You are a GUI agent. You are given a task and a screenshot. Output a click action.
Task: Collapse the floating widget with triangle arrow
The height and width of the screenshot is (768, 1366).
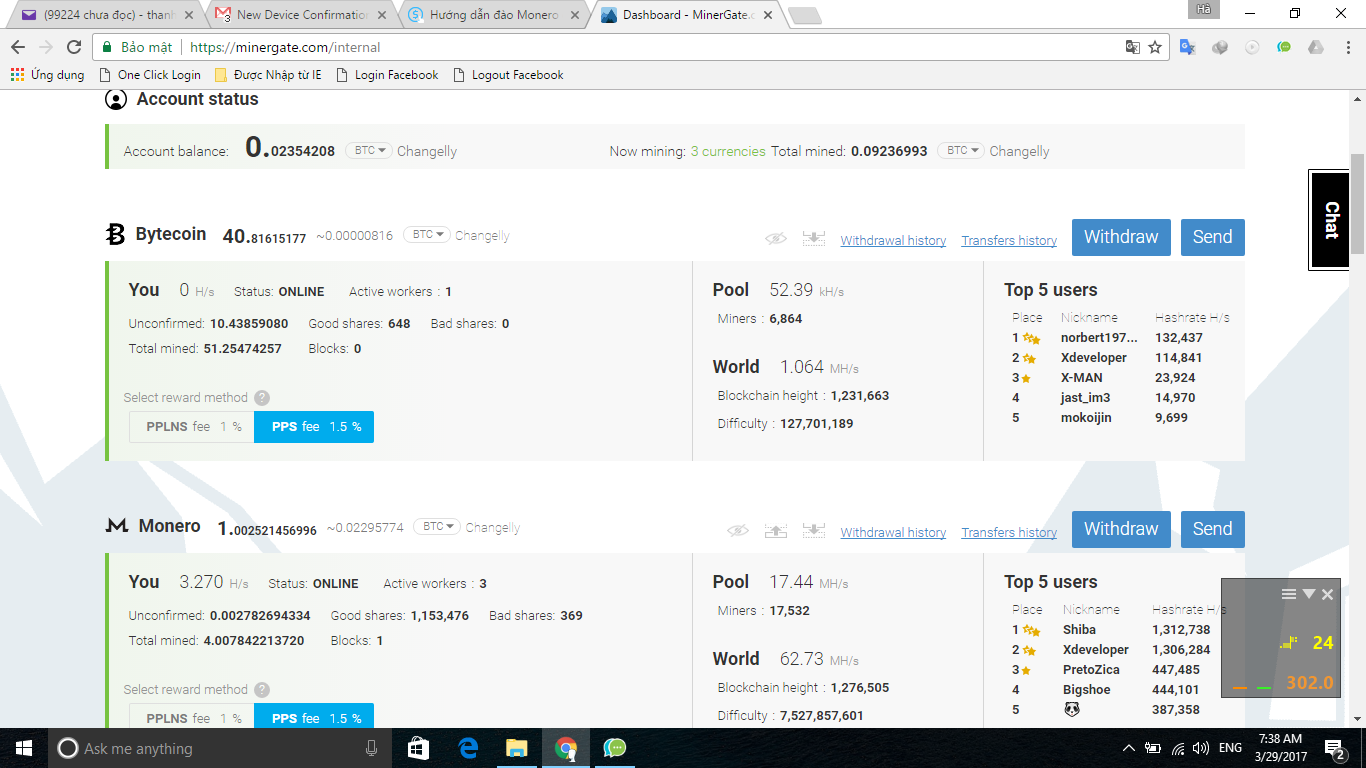point(1308,594)
